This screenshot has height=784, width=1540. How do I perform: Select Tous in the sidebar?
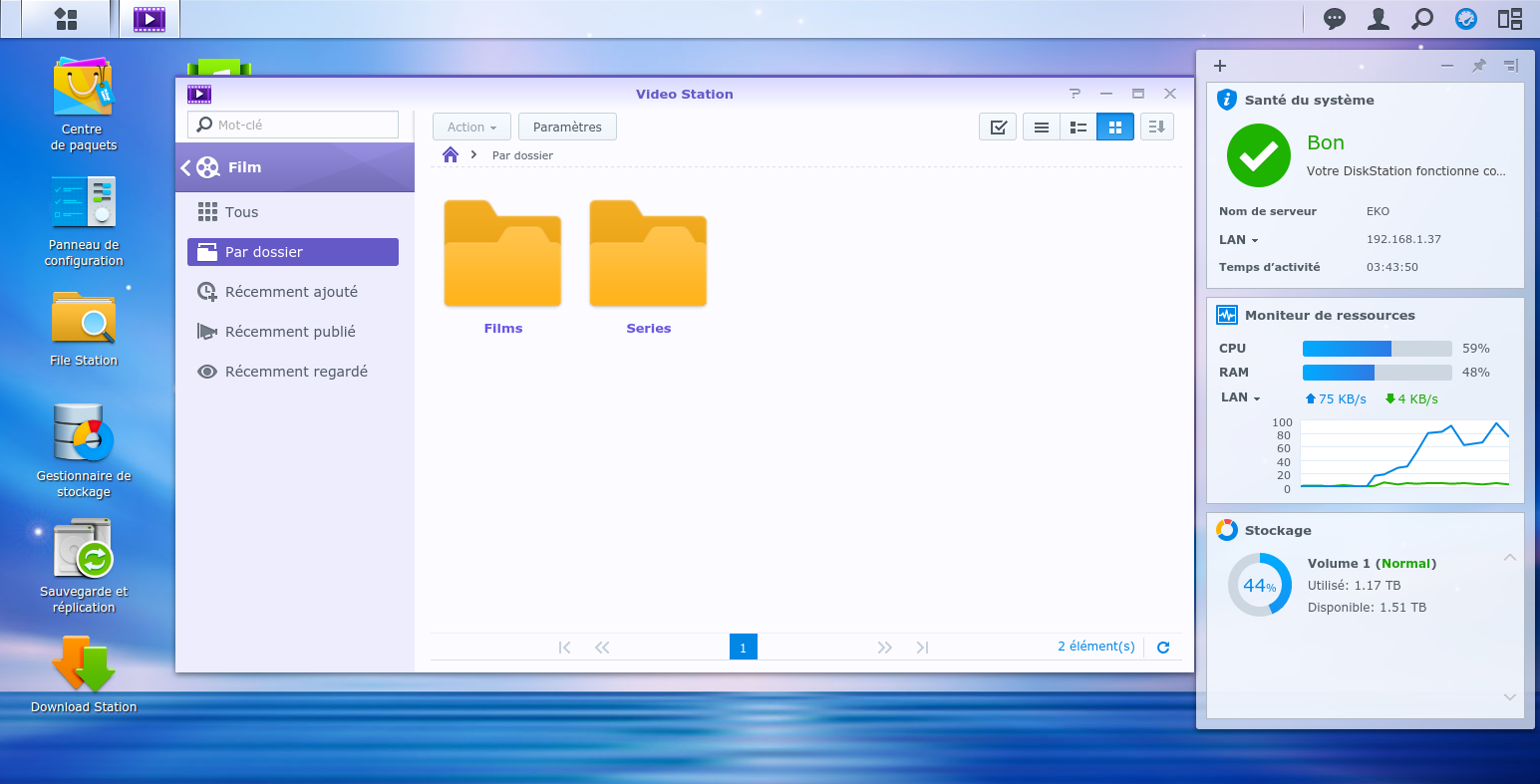(x=241, y=212)
